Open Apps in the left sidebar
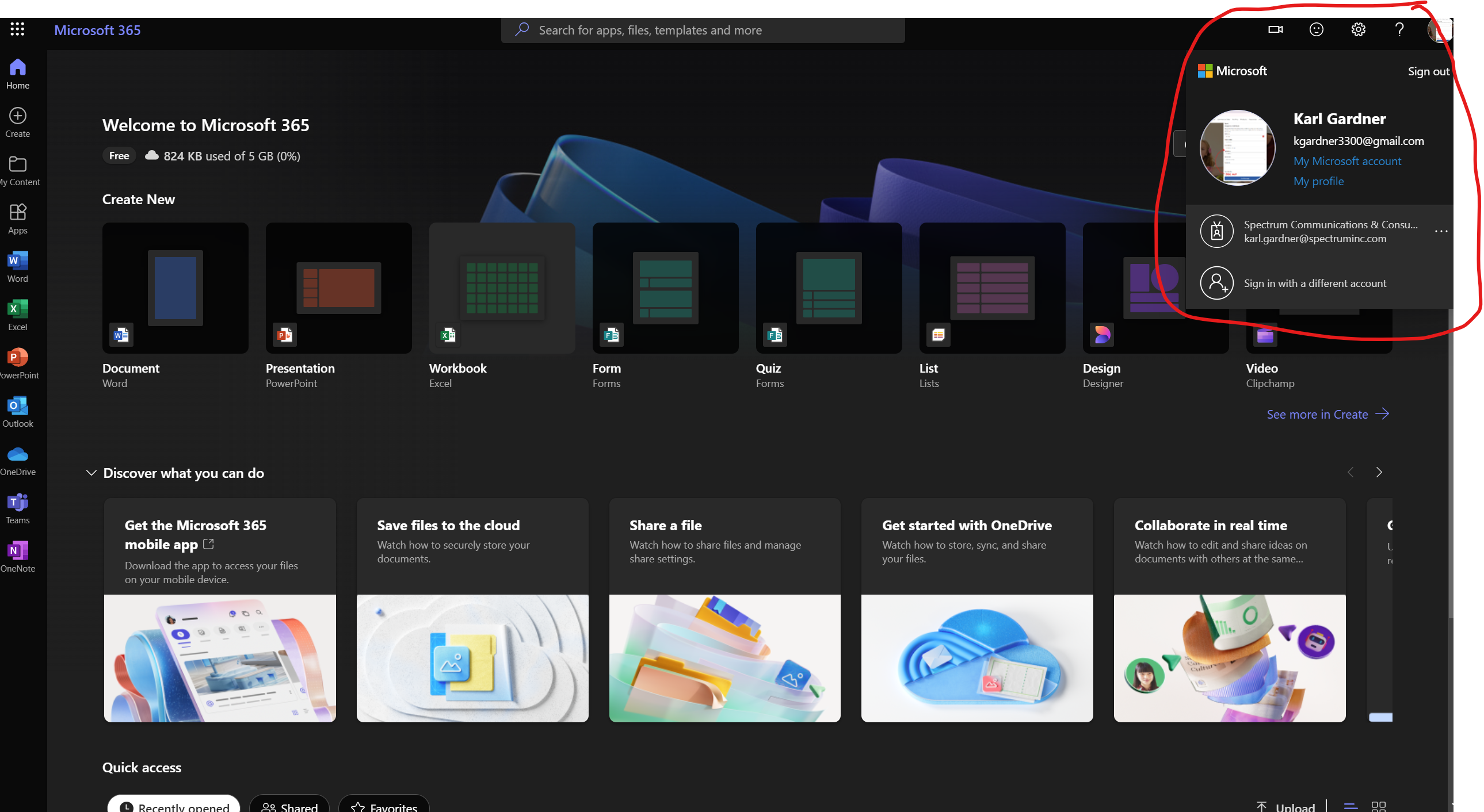Viewport: 1484px width, 812px height. (18, 220)
